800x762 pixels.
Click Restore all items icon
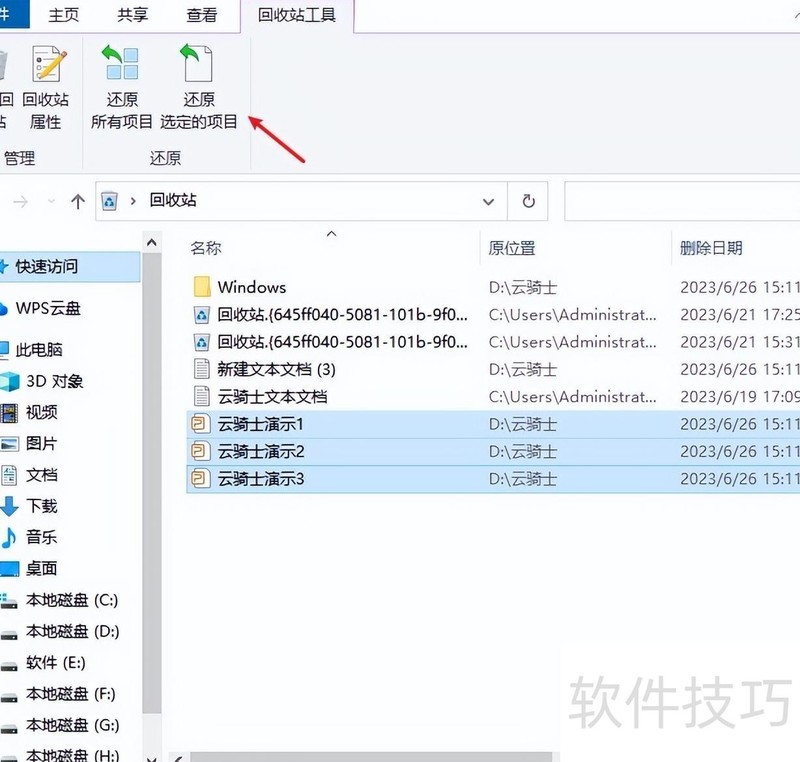pos(120,63)
